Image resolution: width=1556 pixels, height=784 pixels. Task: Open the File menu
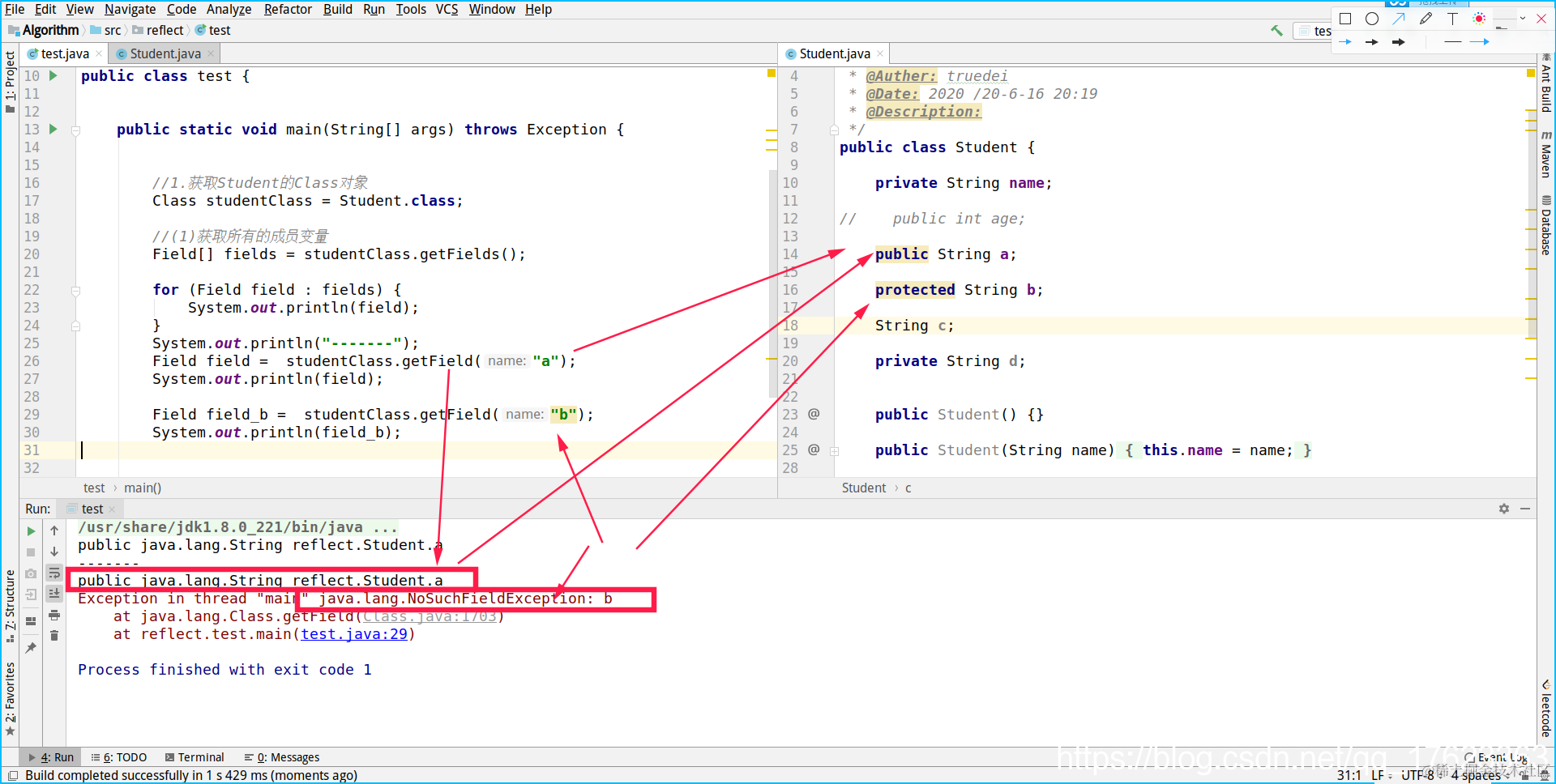click(x=15, y=9)
